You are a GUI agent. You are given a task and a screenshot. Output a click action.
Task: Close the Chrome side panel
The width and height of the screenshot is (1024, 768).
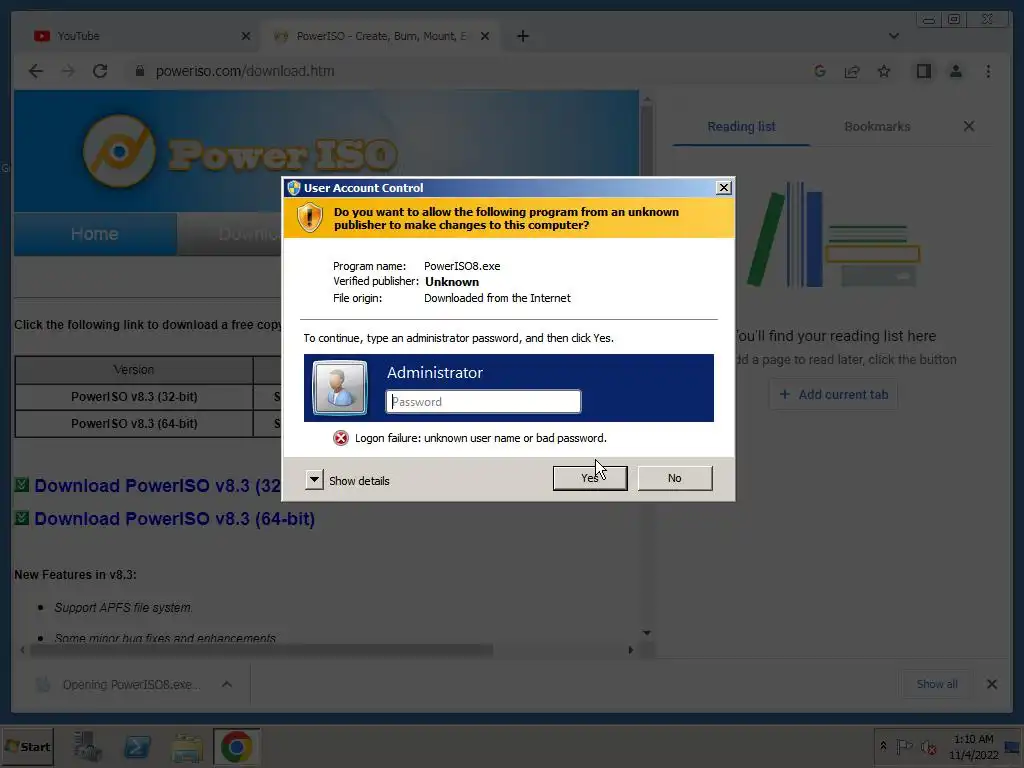pos(968,126)
